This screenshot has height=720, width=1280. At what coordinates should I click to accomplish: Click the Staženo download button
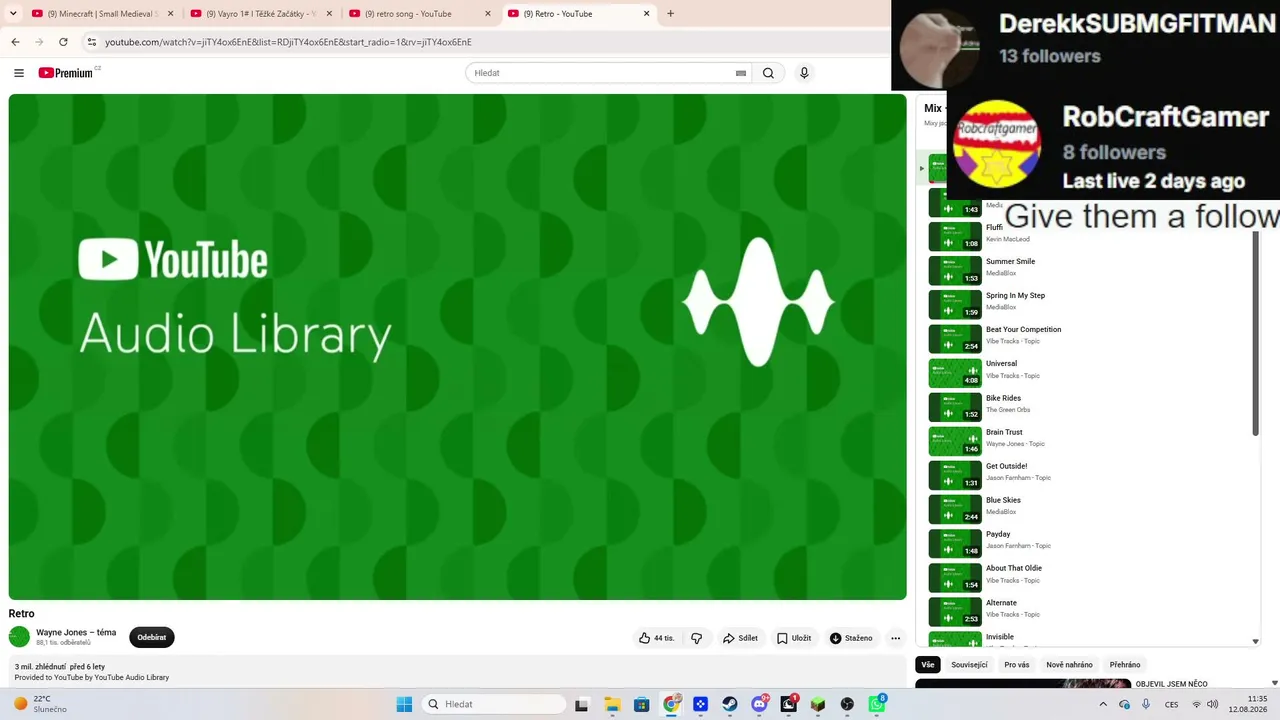[851, 638]
